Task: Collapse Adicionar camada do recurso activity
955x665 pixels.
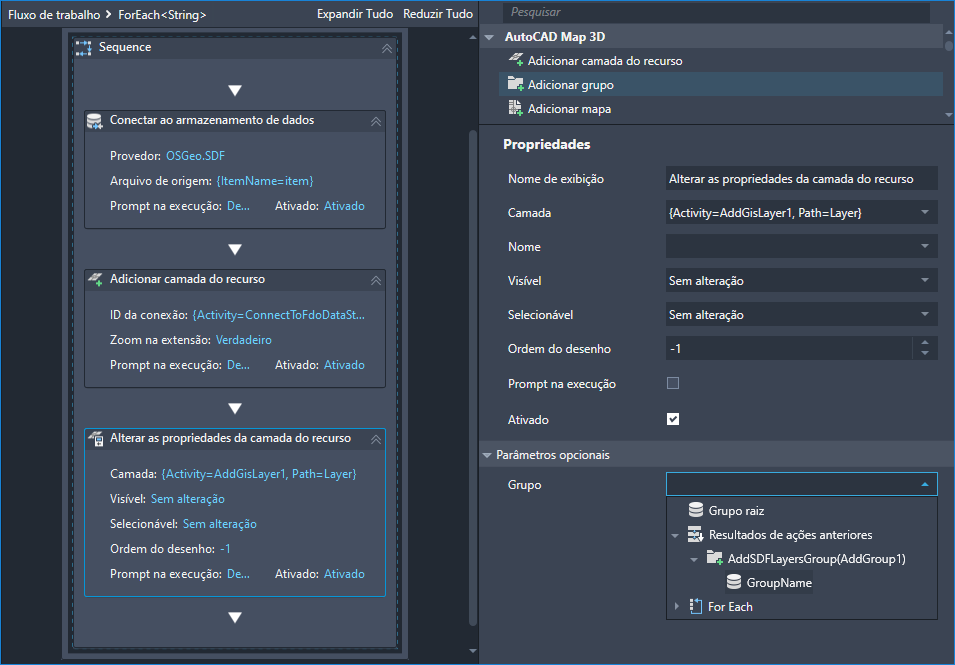Action: (x=376, y=280)
